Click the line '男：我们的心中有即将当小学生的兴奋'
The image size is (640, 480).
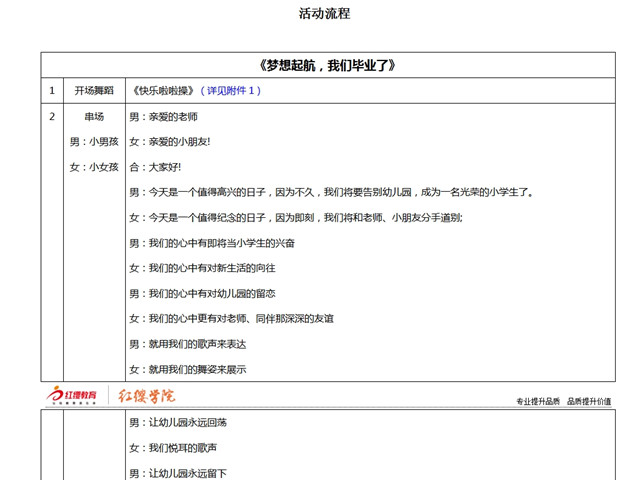212,243
